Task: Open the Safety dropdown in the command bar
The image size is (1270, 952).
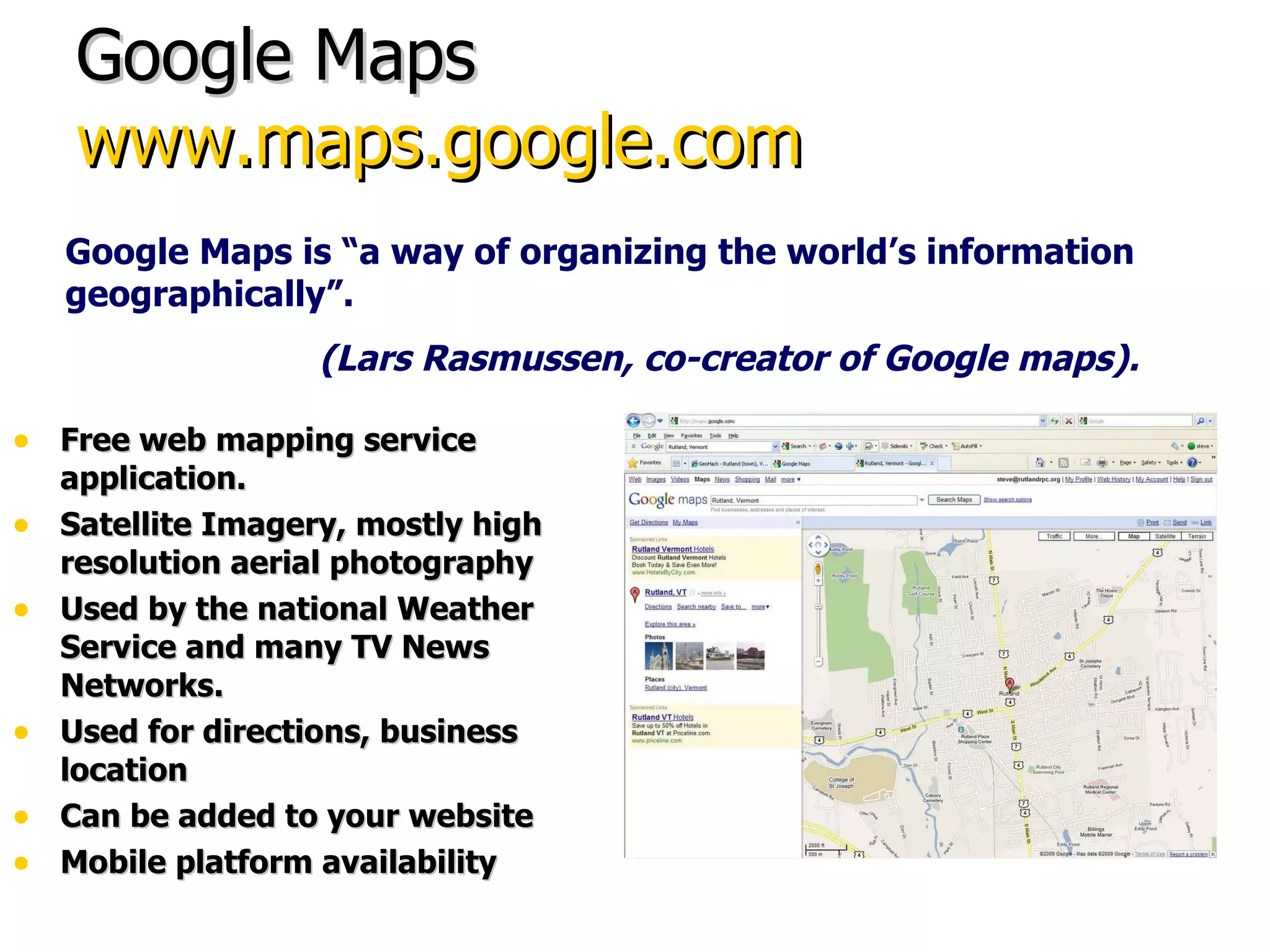Action: tap(1151, 462)
